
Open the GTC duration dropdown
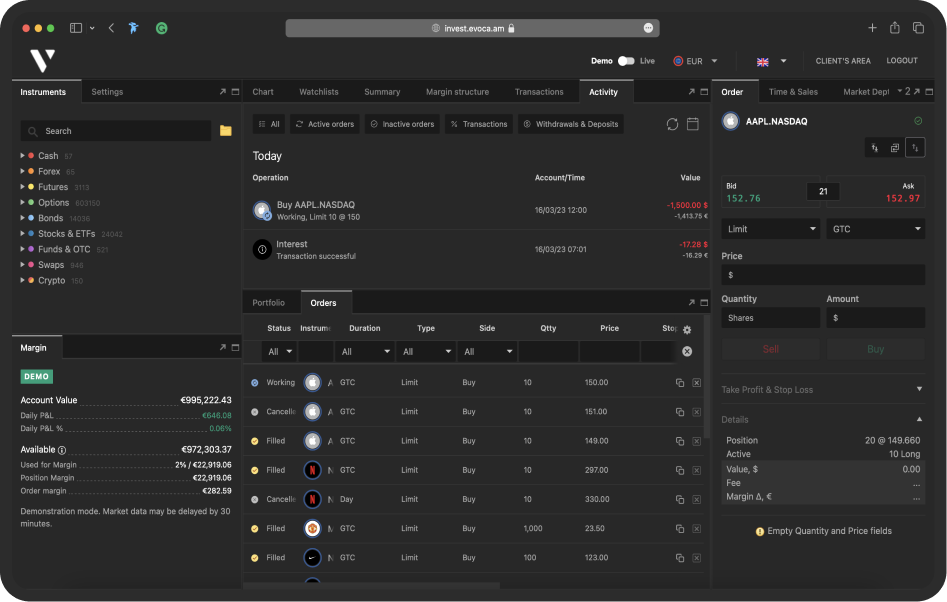click(875, 229)
